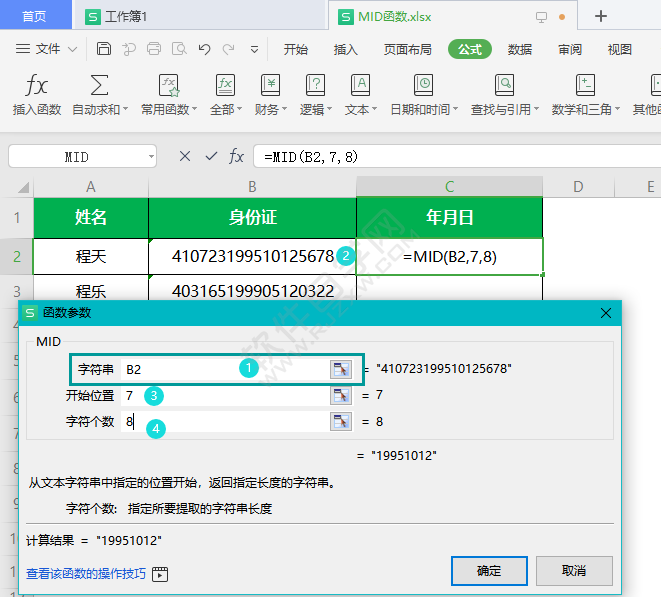
Task: Expand the 文本 dropdown arrow
Action: 374,109
